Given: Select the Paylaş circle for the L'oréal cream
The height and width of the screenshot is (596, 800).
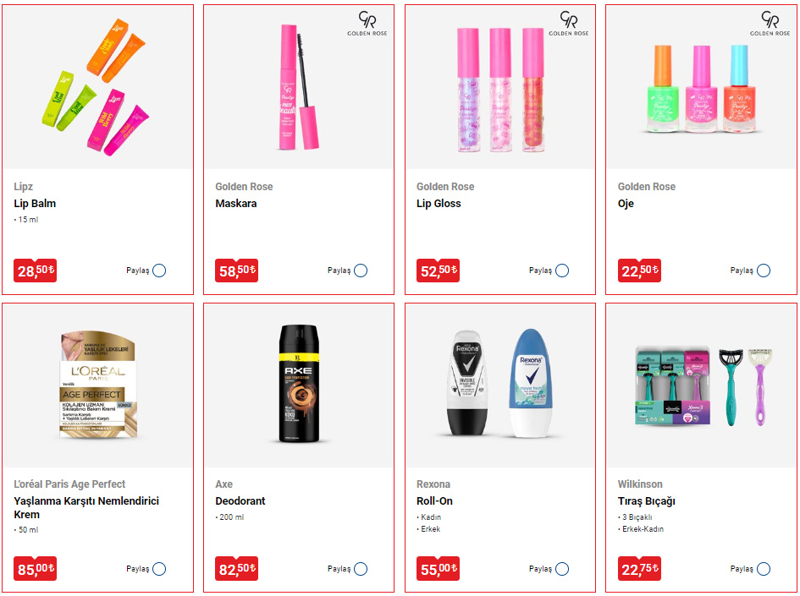Looking at the screenshot, I should (x=159, y=569).
